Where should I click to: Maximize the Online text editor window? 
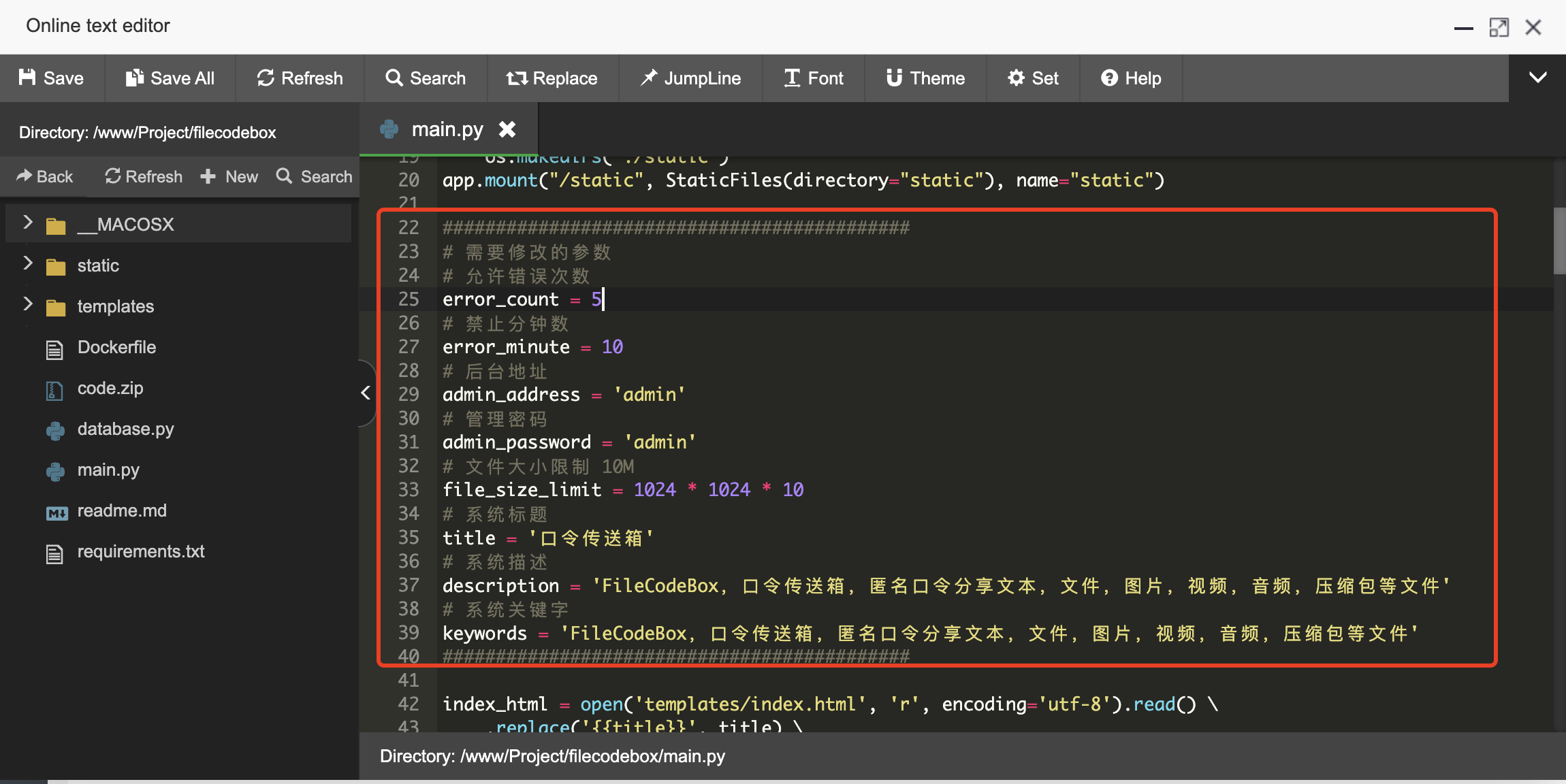coord(1499,27)
